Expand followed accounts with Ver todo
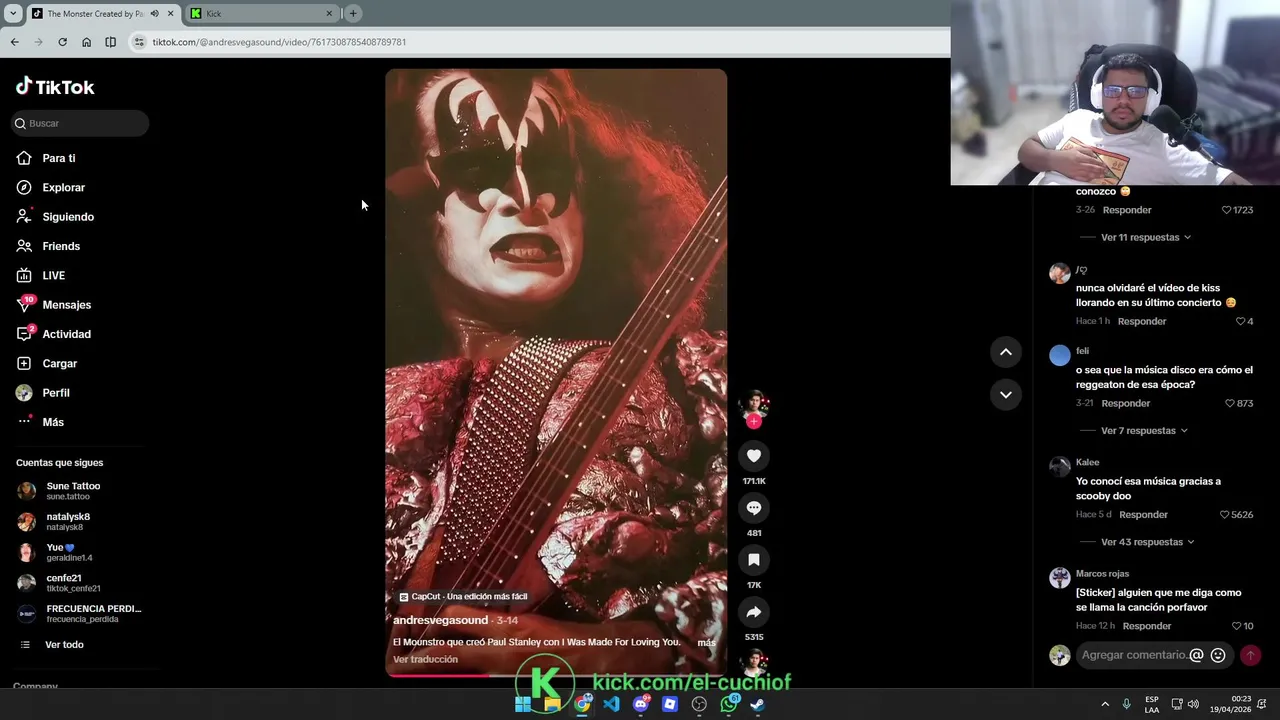Image resolution: width=1280 pixels, height=720 pixels. coord(64,645)
